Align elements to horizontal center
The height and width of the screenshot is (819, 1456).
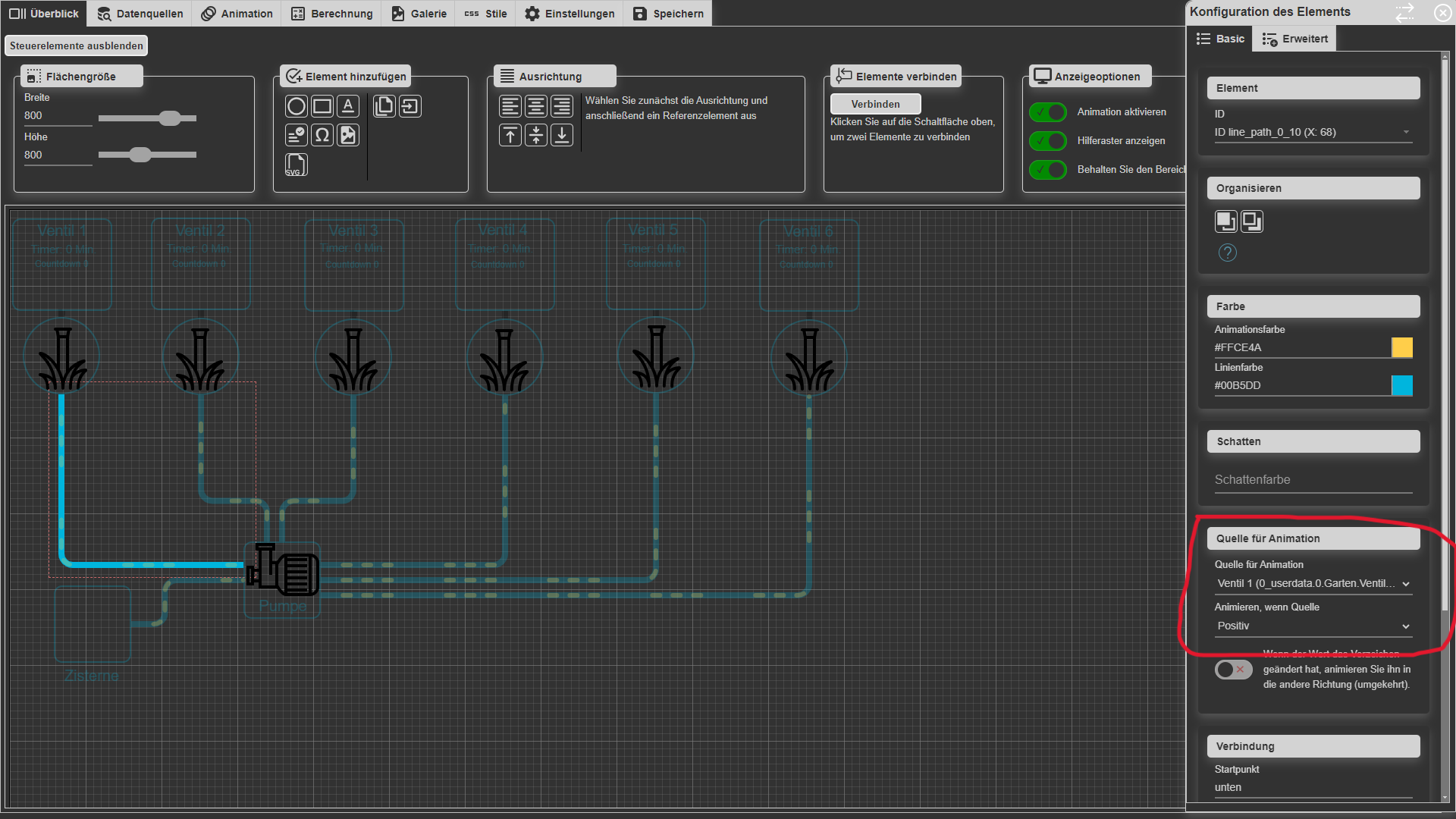tap(536, 106)
